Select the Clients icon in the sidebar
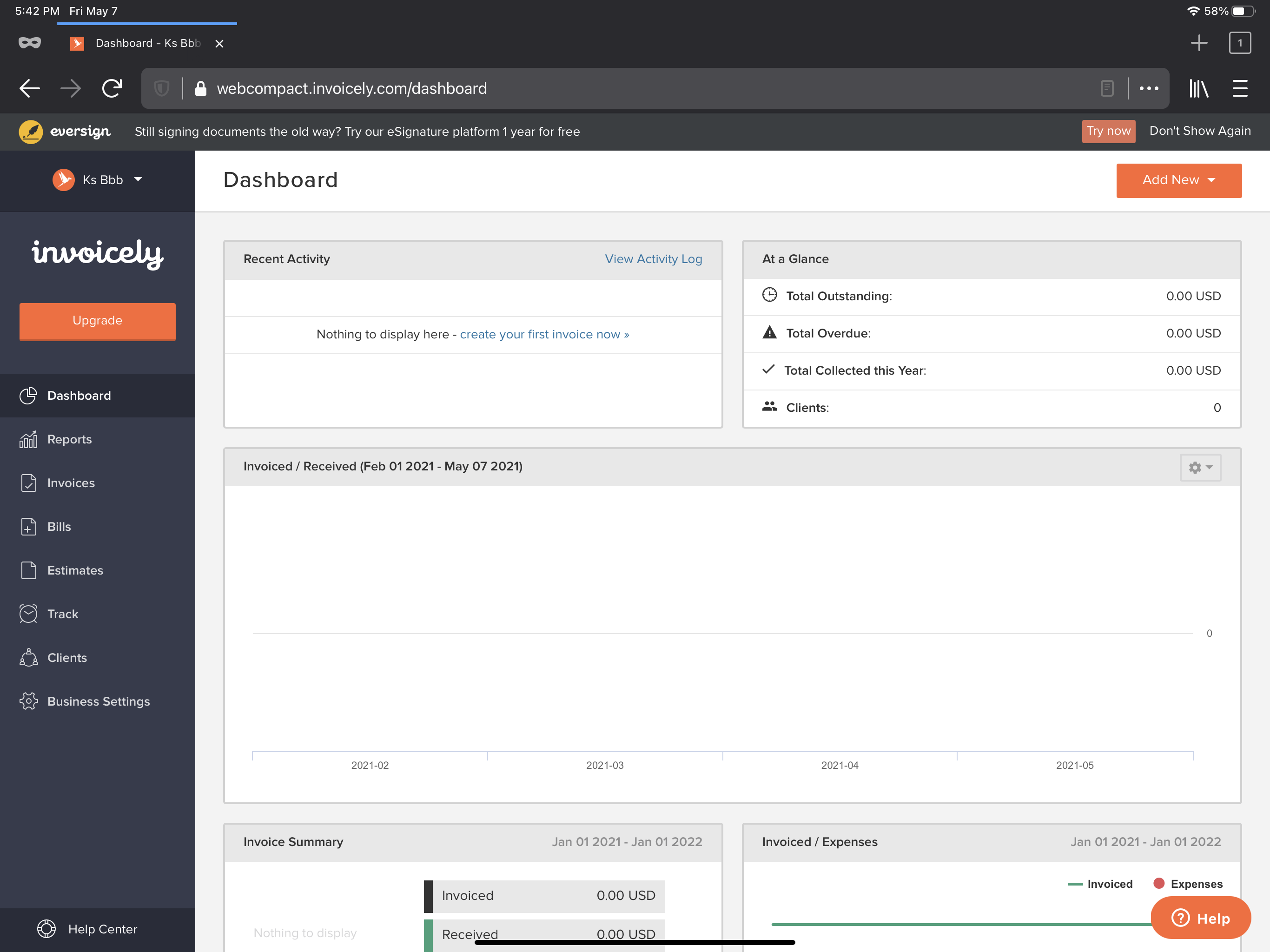Image resolution: width=1270 pixels, height=952 pixels. [x=29, y=657]
